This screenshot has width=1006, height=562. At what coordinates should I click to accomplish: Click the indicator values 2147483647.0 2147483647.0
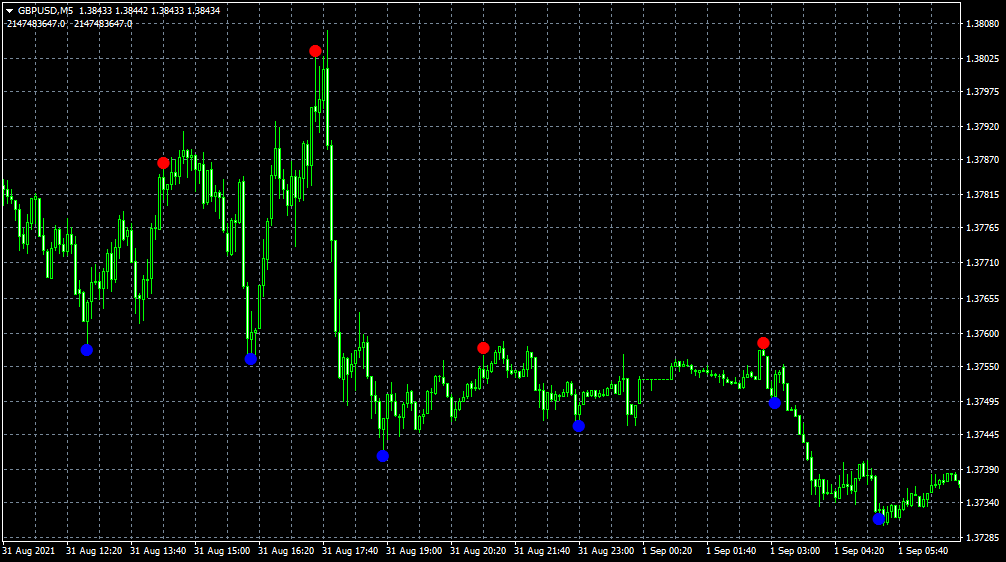69,24
